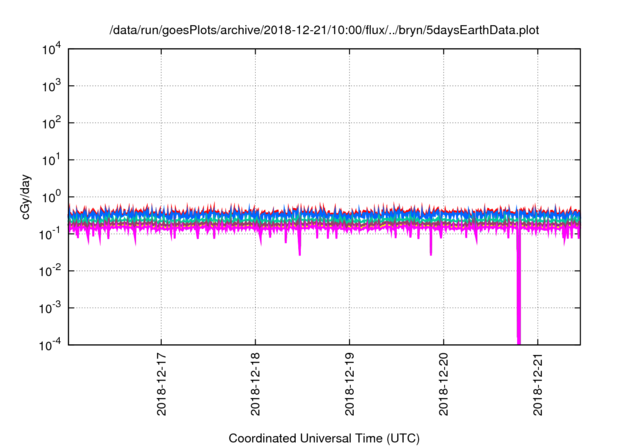Click the Coordinated Universal Time (UTC) label
640x448 pixels.
point(324,438)
